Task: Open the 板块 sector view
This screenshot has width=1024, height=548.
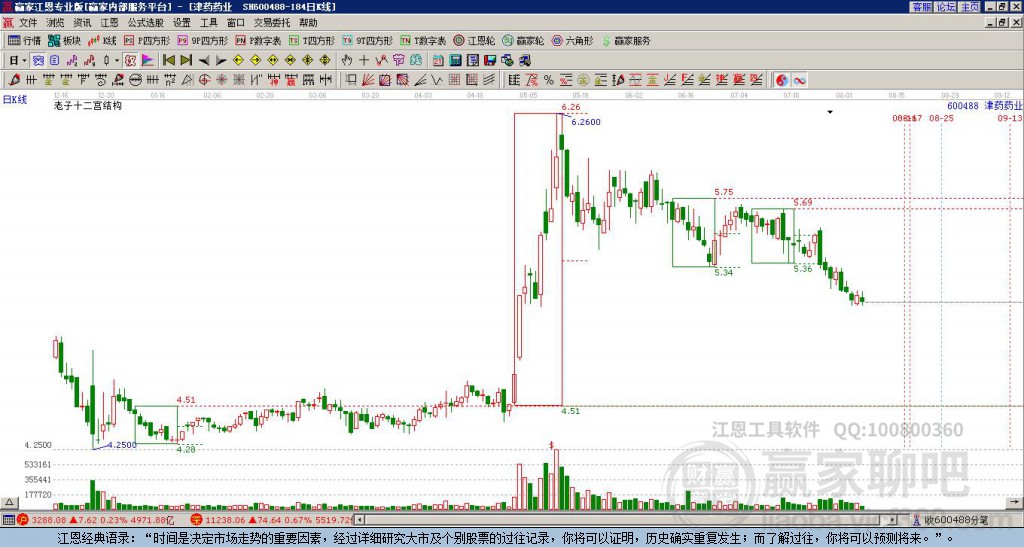Action: pyautogui.click(x=64, y=40)
